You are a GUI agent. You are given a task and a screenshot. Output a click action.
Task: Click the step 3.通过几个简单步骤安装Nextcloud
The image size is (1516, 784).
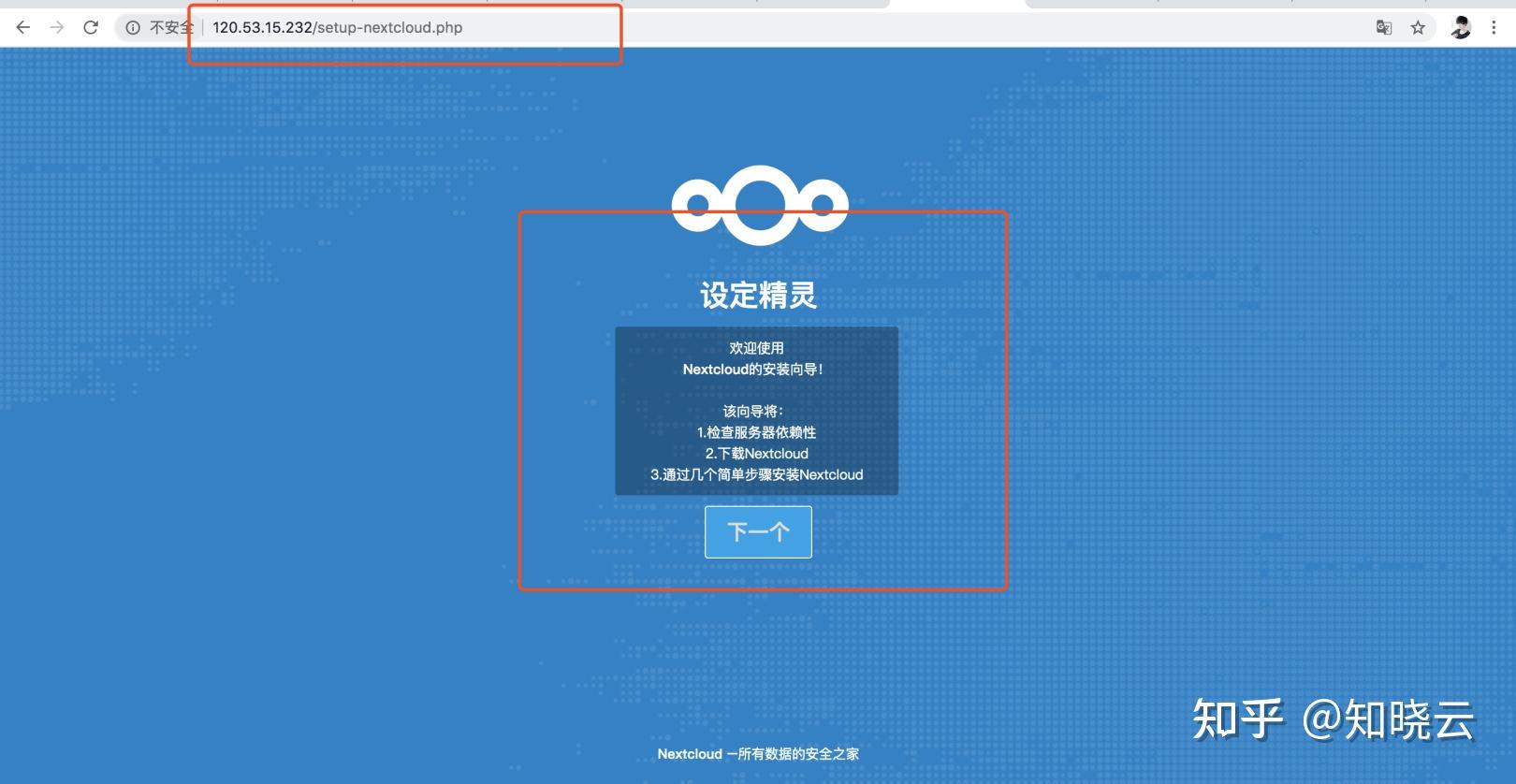756,474
